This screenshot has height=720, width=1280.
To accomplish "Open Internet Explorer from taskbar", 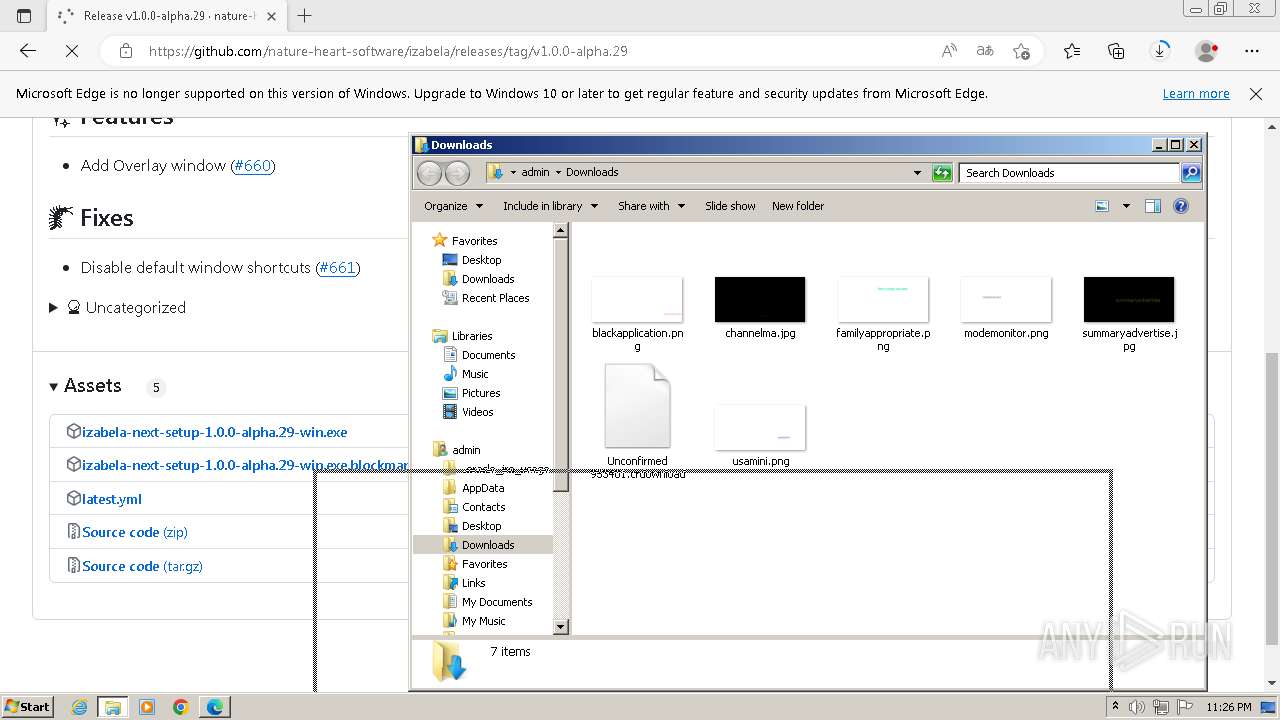I will (x=79, y=707).
